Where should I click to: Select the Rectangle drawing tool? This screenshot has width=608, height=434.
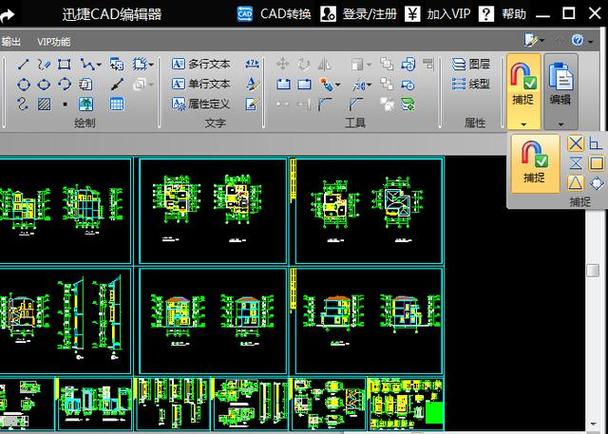[65, 64]
